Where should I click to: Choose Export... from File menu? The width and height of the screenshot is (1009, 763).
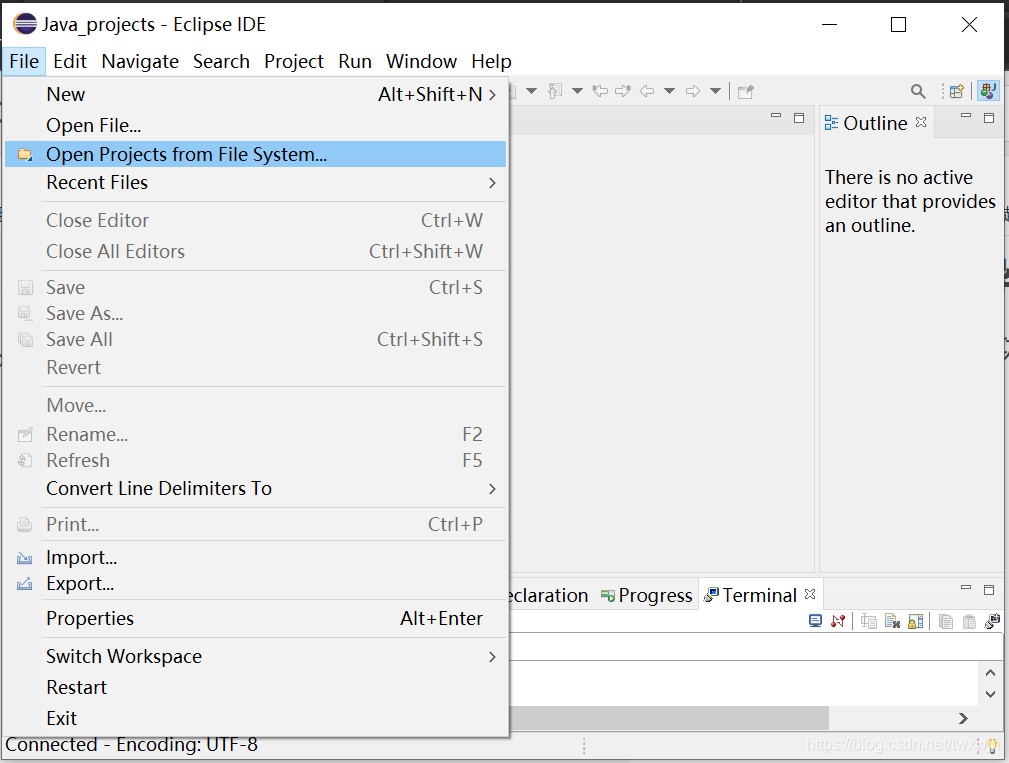(255, 584)
